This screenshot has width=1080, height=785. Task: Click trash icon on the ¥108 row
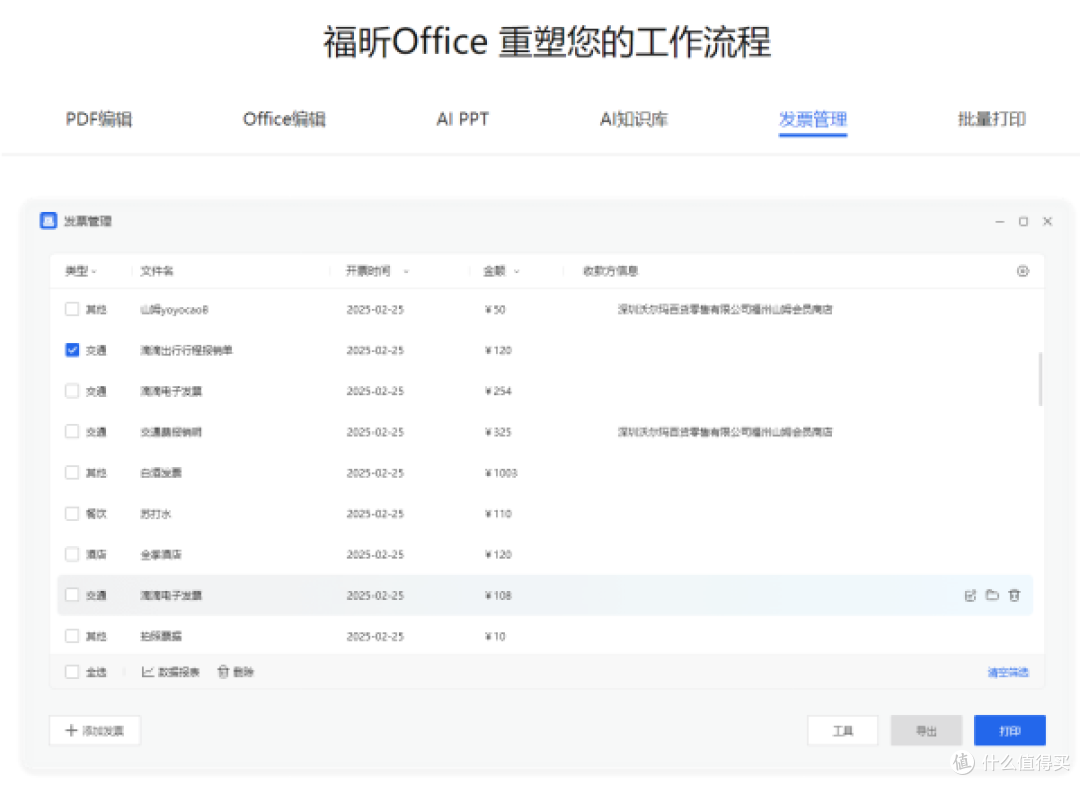pos(1015,595)
